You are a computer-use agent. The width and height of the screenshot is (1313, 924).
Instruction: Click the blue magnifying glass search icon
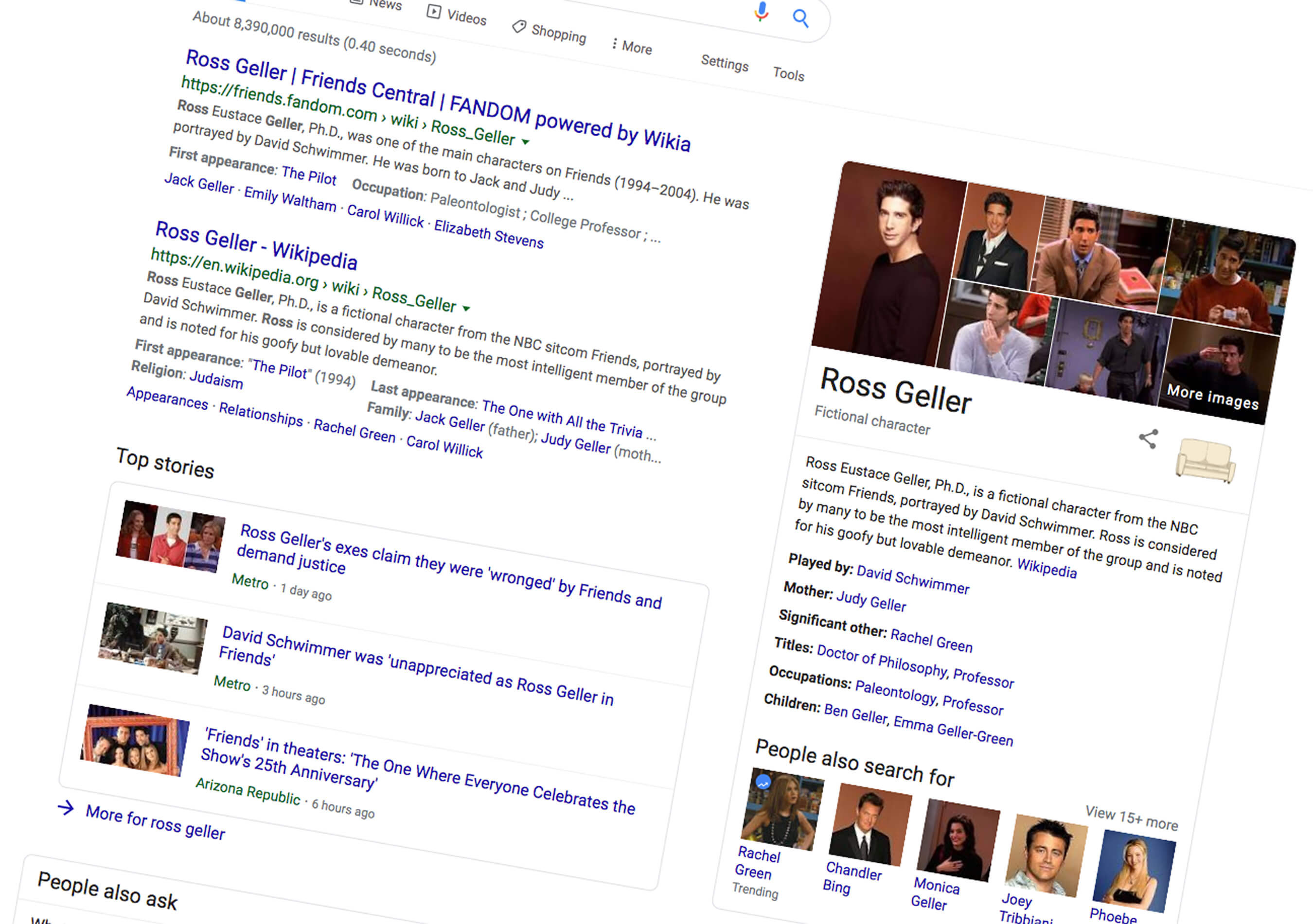click(x=800, y=18)
